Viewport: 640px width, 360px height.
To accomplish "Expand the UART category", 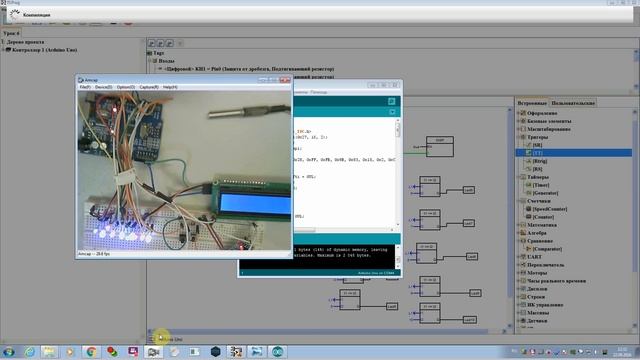I will 518,257.
